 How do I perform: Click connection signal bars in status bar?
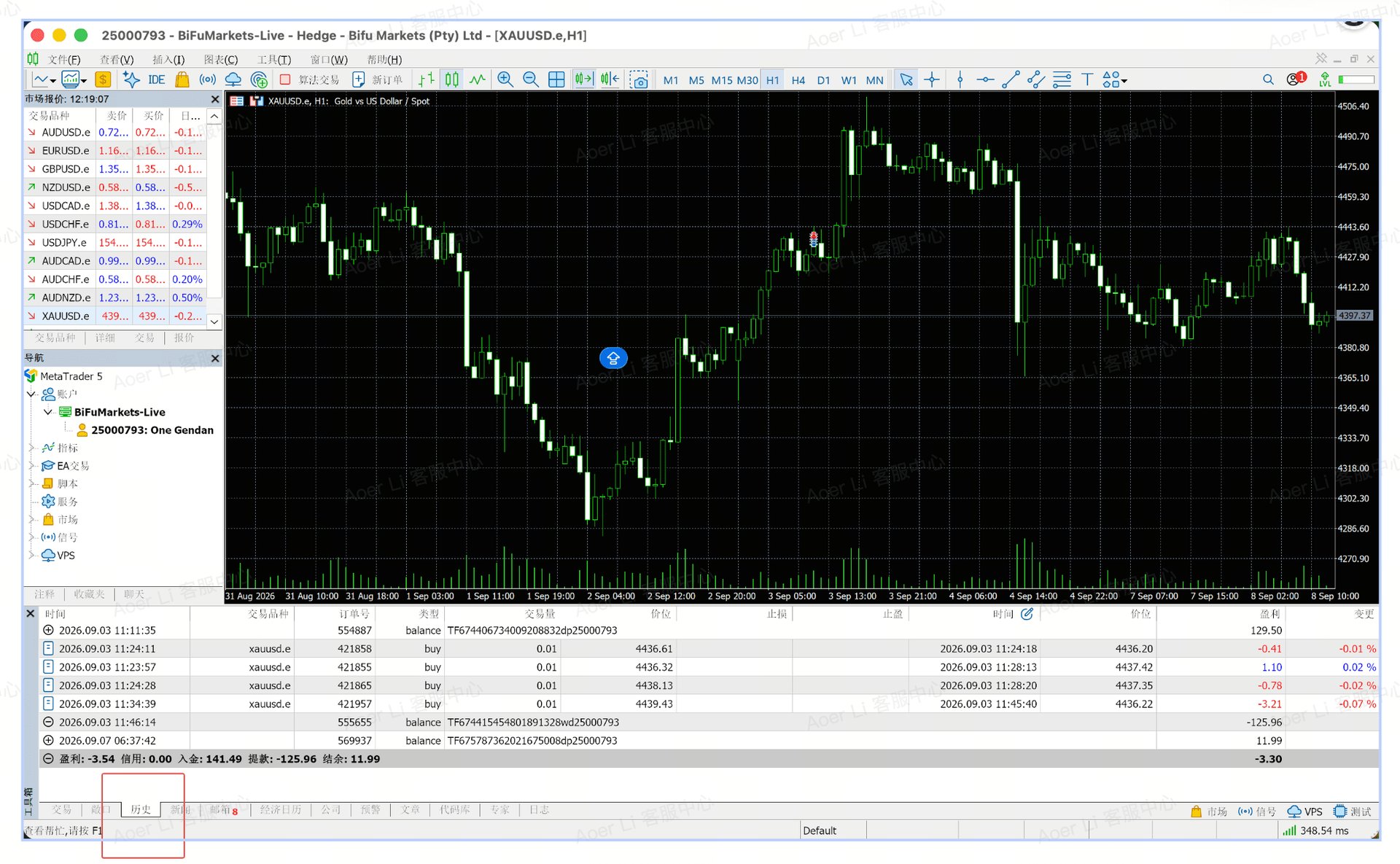pos(1289,830)
